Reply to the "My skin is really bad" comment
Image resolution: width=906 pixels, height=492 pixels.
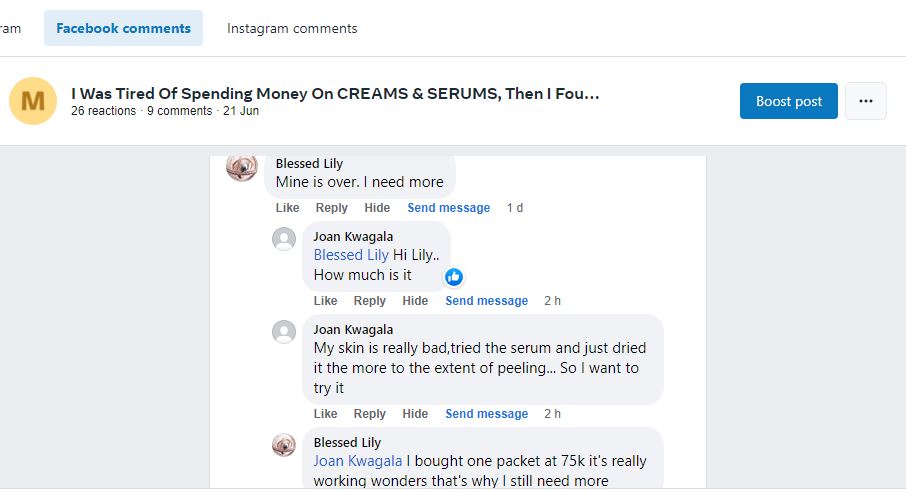pyautogui.click(x=369, y=414)
